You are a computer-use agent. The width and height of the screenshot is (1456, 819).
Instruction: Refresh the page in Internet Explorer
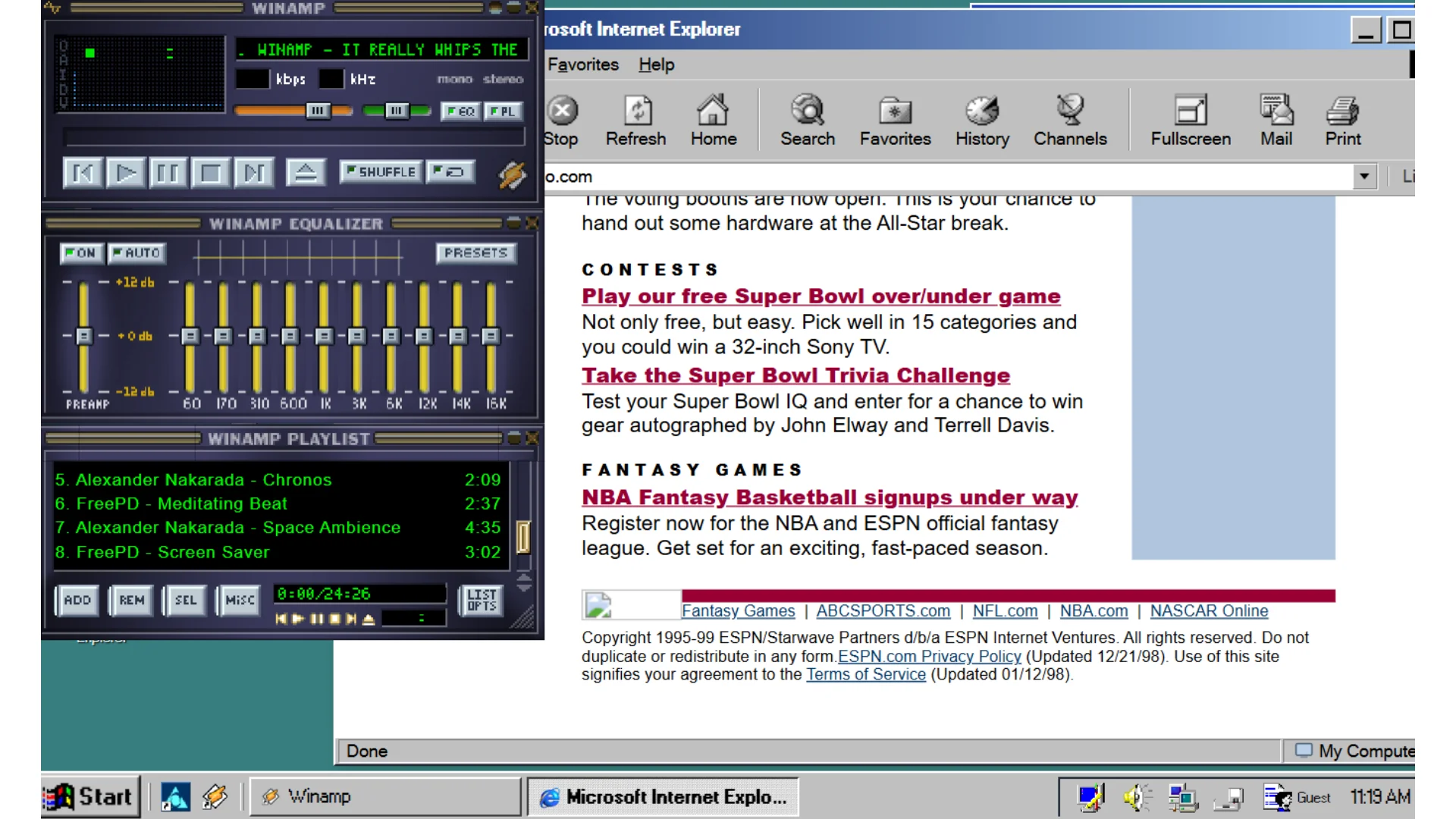(636, 121)
